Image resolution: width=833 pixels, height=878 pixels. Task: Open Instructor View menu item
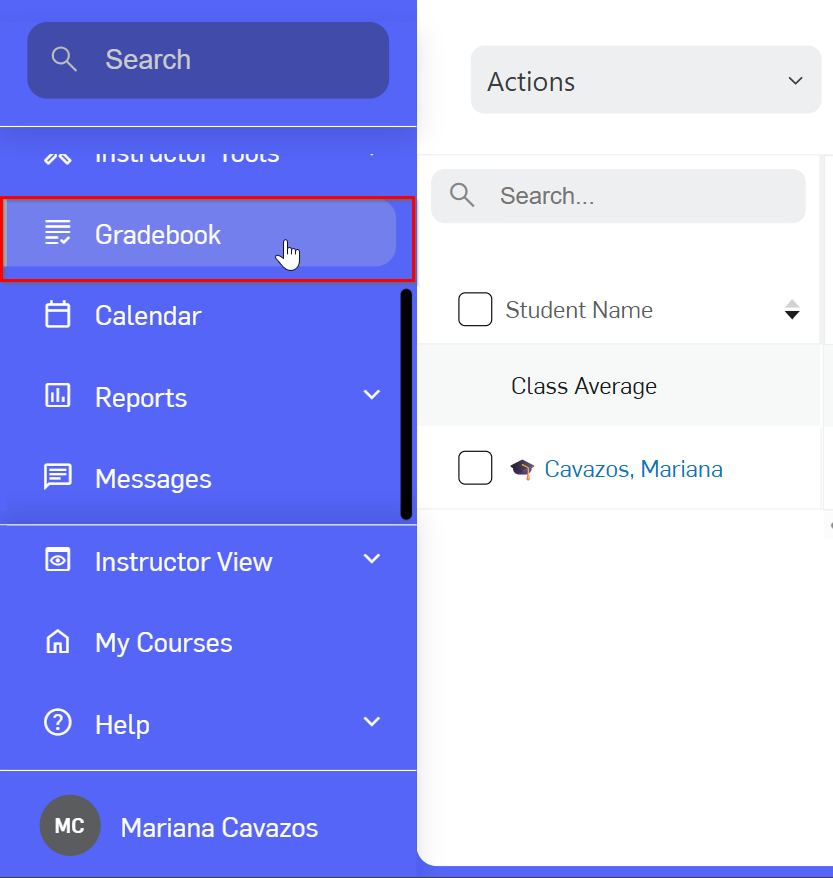point(184,562)
